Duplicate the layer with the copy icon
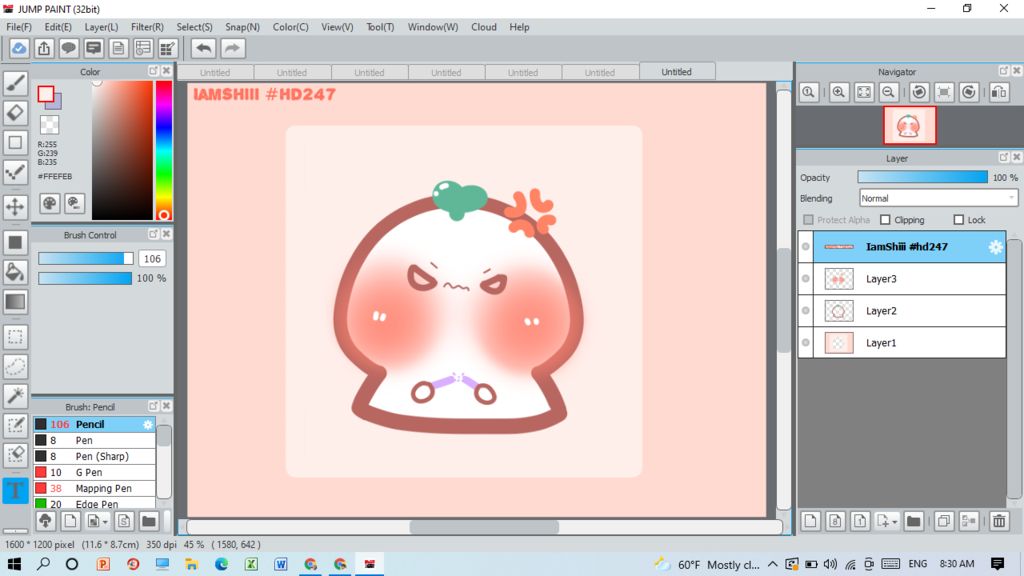Viewport: 1024px width, 576px height. (944, 520)
